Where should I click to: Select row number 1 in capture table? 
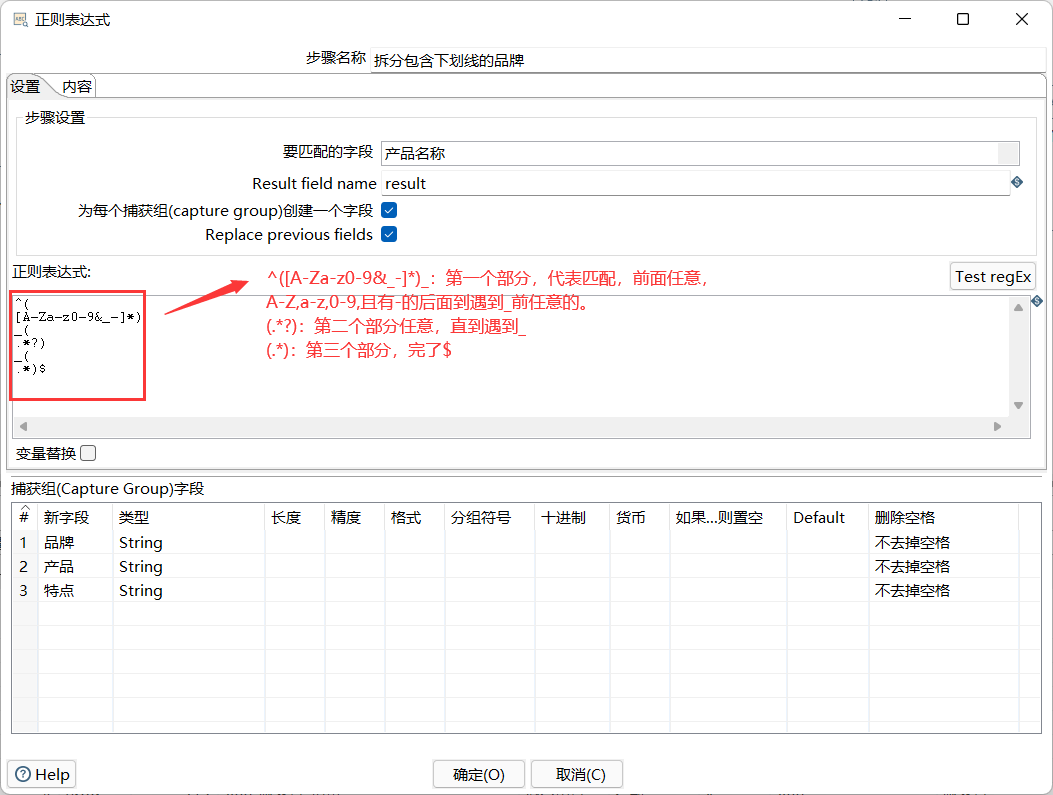[24, 543]
